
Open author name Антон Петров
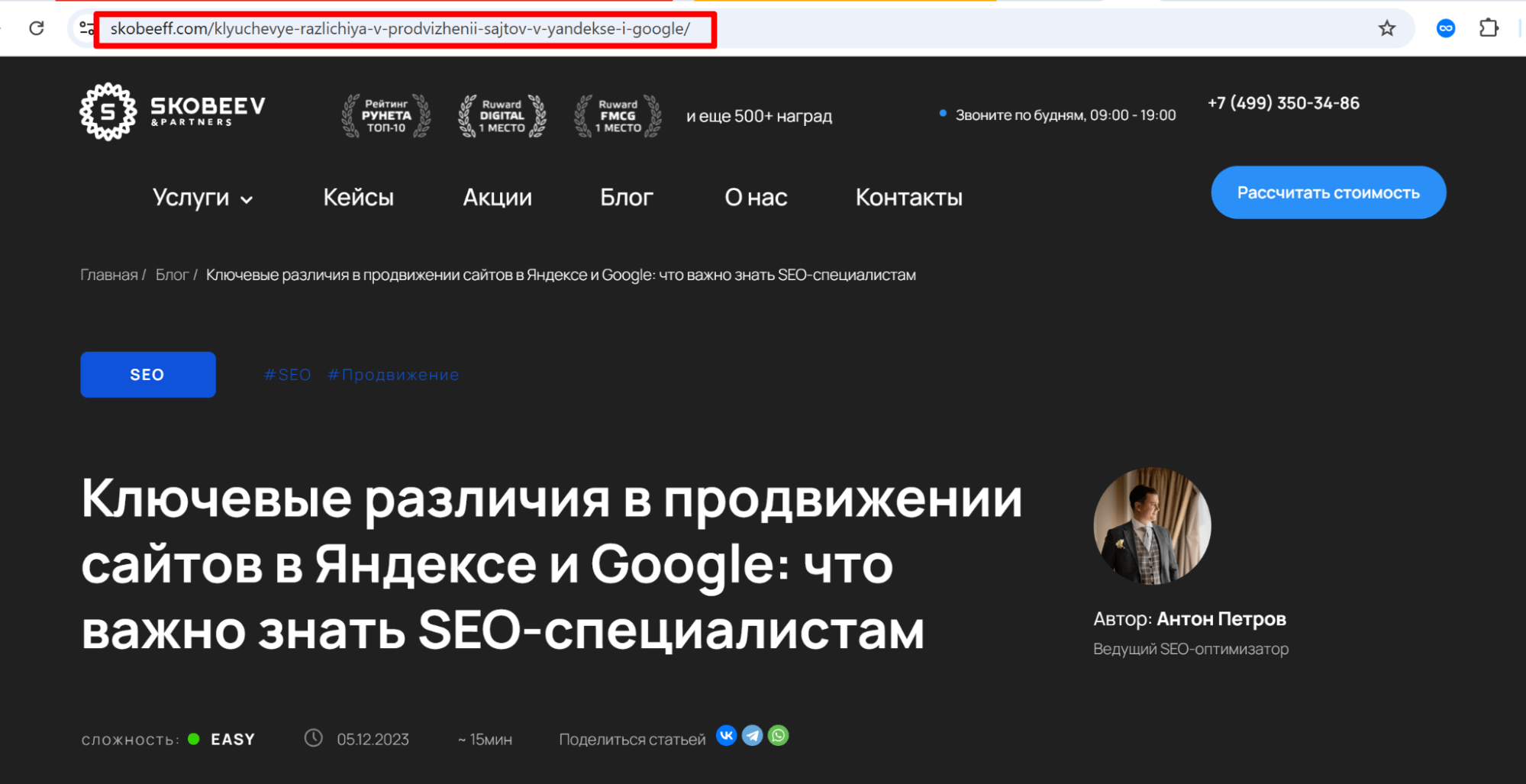pyautogui.click(x=1221, y=618)
